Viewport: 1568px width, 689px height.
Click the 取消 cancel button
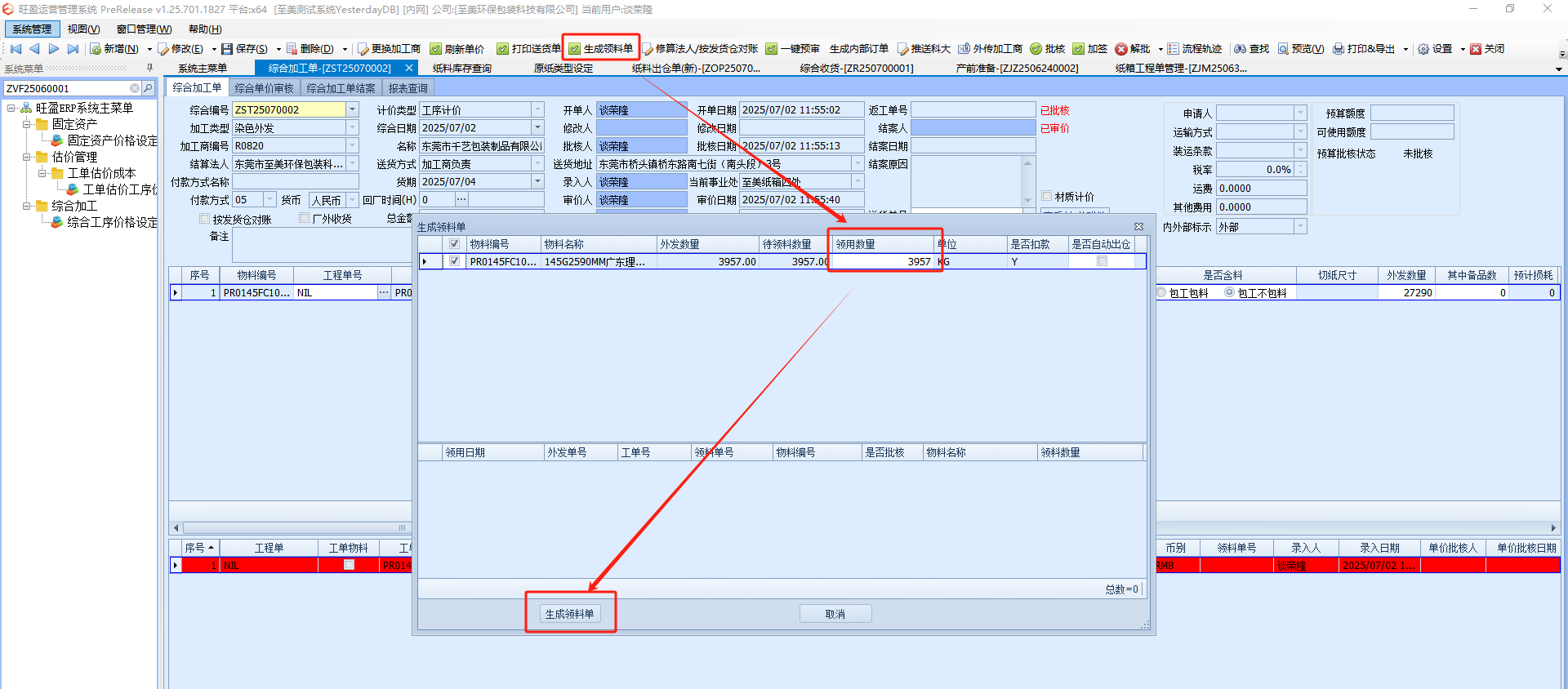[835, 614]
